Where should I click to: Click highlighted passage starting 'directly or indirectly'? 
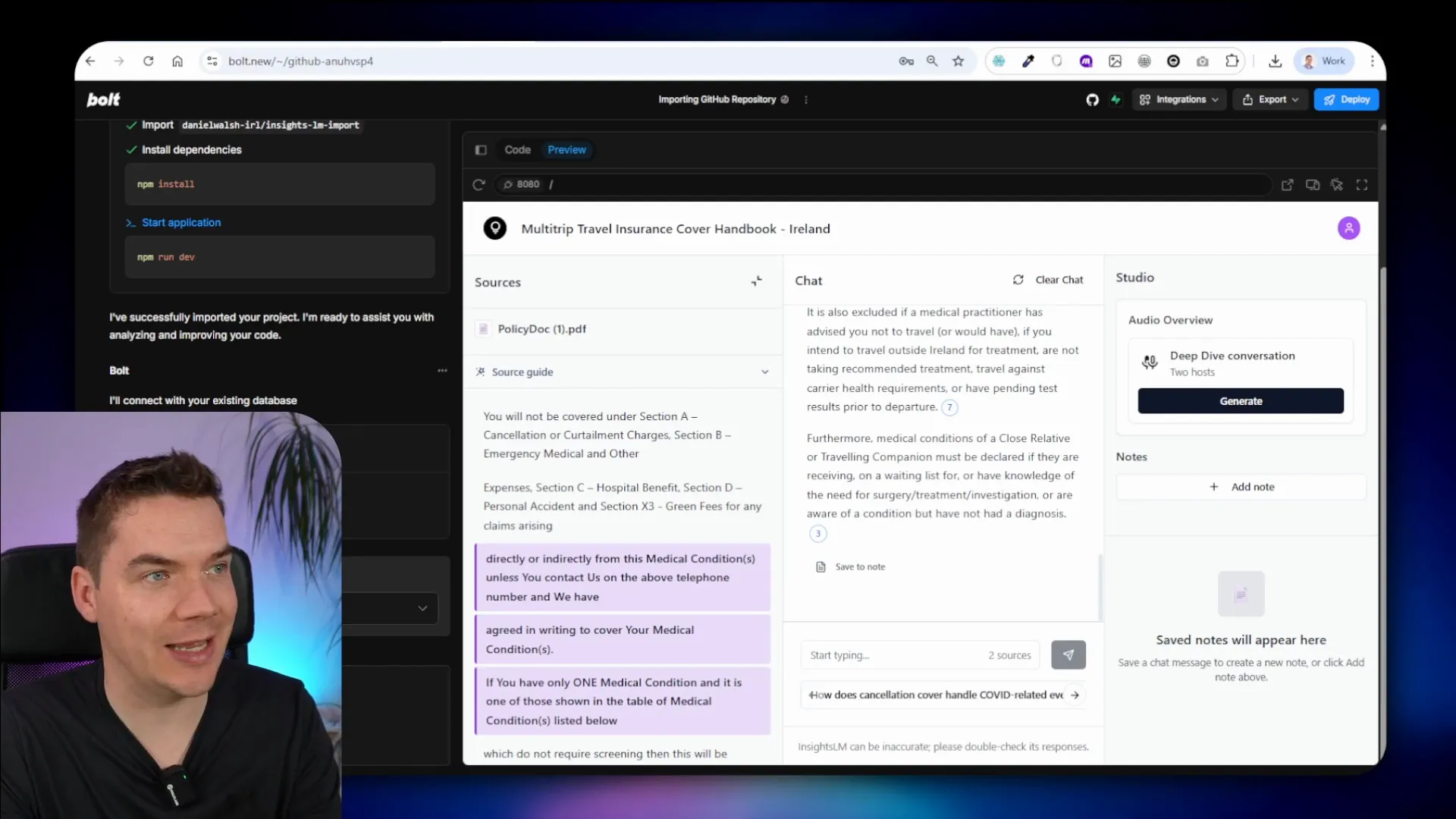point(623,577)
